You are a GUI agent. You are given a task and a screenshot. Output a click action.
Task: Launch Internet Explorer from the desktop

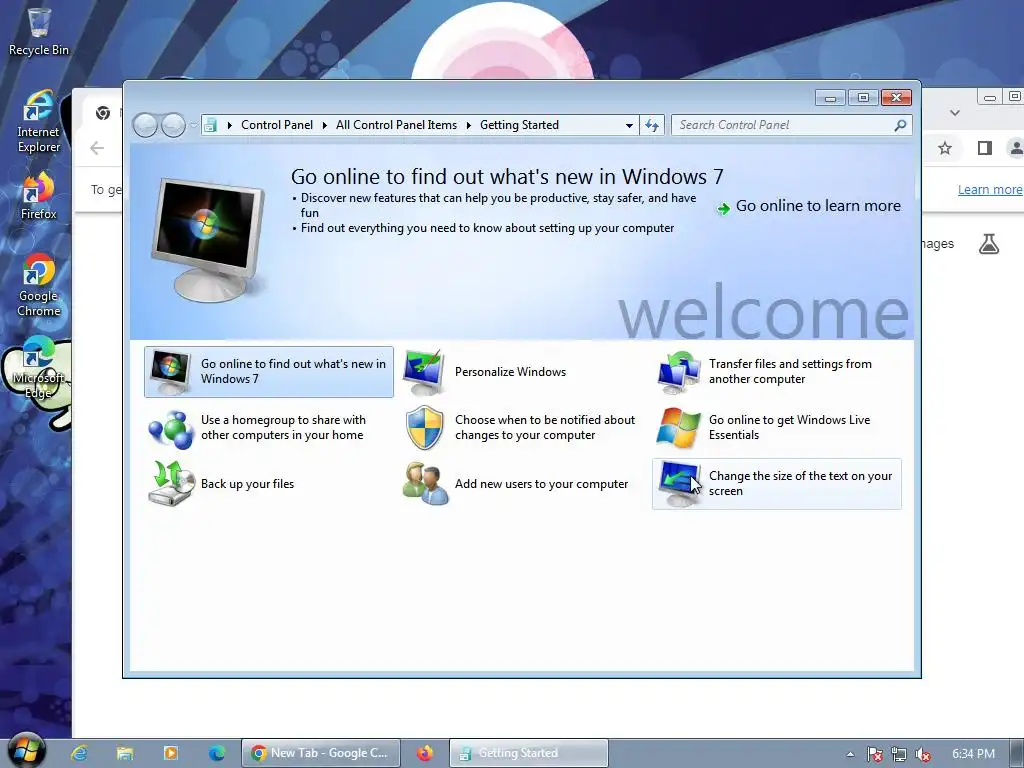[39, 121]
